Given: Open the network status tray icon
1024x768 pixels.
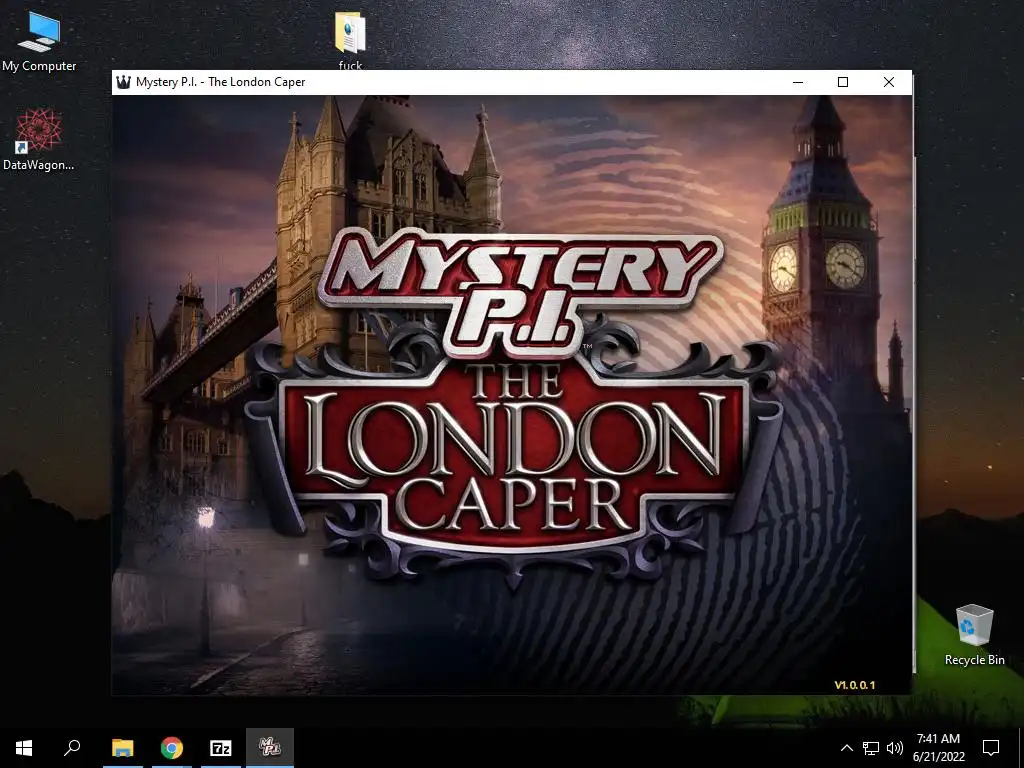Looking at the screenshot, I should pyautogui.click(x=871, y=748).
